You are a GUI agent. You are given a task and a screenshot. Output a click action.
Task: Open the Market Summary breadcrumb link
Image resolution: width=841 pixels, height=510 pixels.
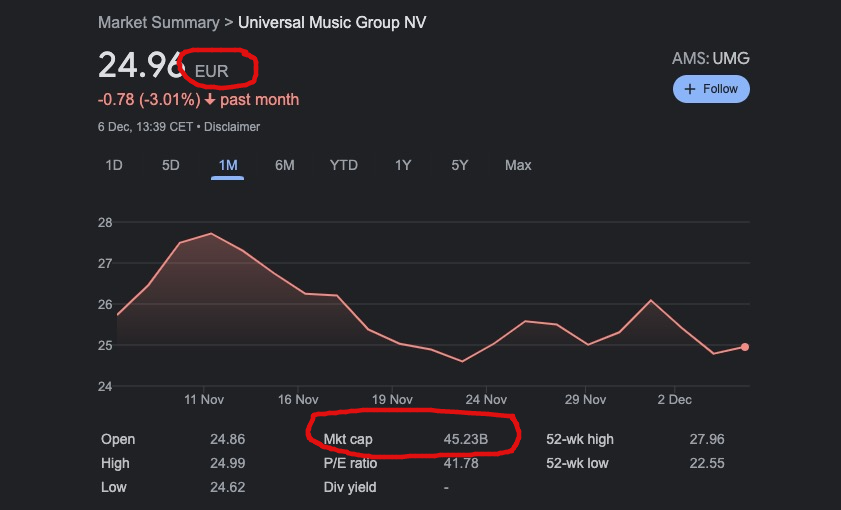pyautogui.click(x=159, y=22)
